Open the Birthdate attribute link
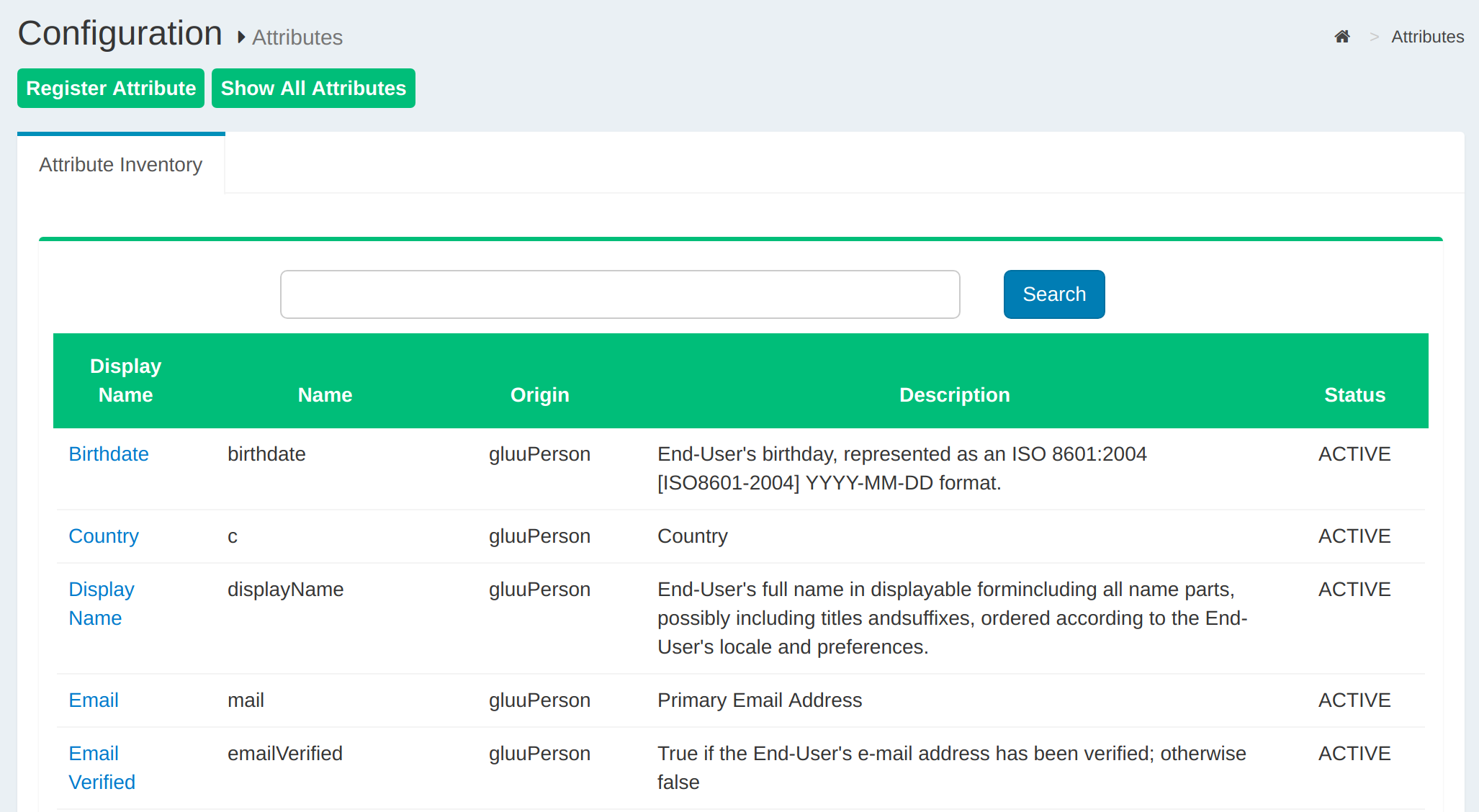This screenshot has height=812, width=1479. point(109,454)
